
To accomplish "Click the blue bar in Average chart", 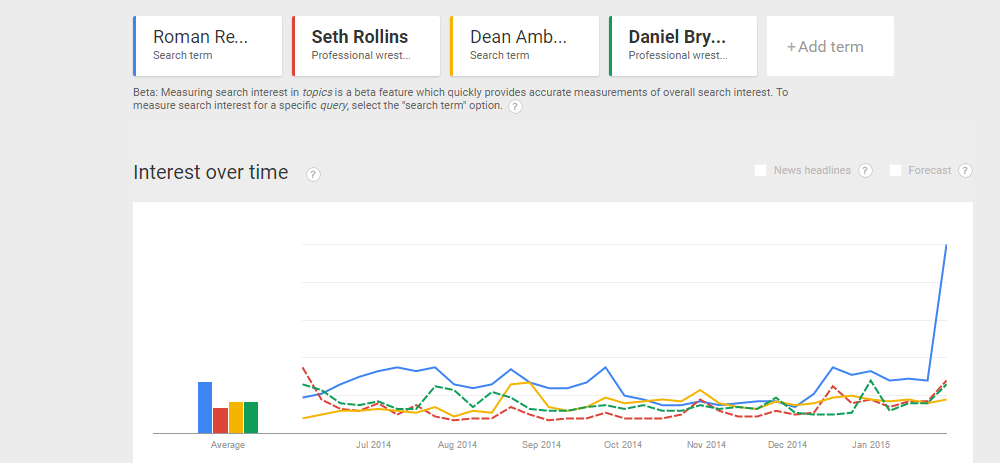I will pos(205,407).
